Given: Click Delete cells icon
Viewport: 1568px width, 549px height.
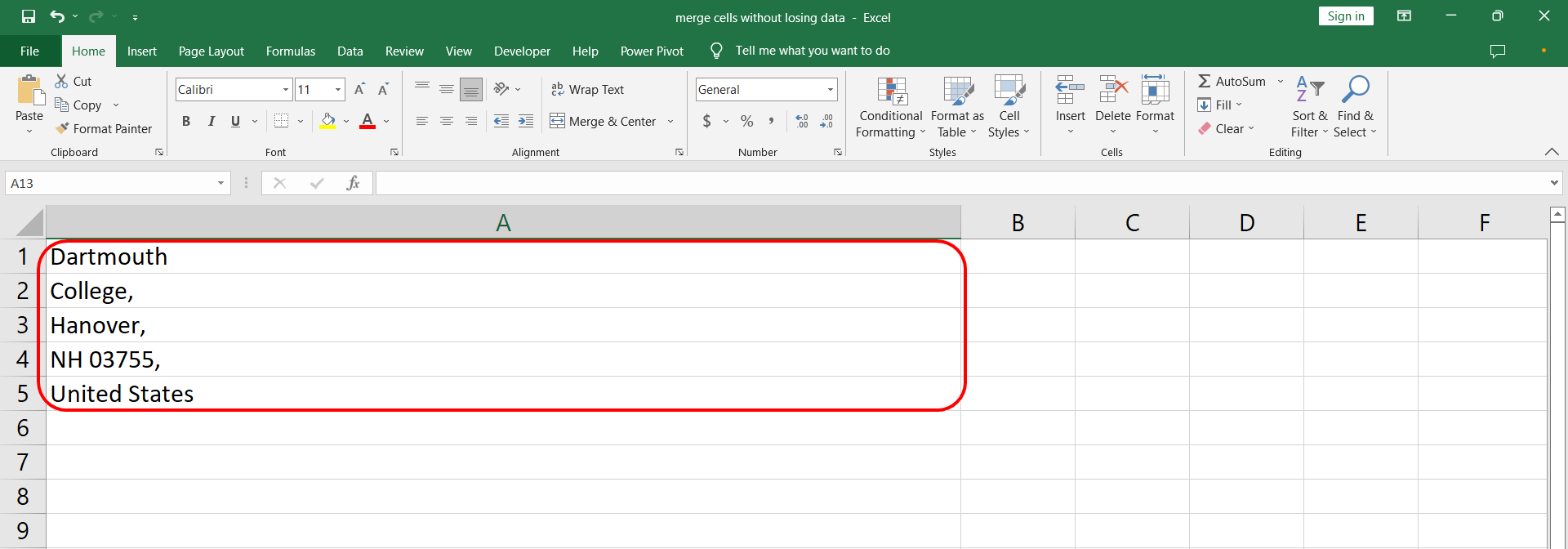Looking at the screenshot, I should tap(1113, 90).
